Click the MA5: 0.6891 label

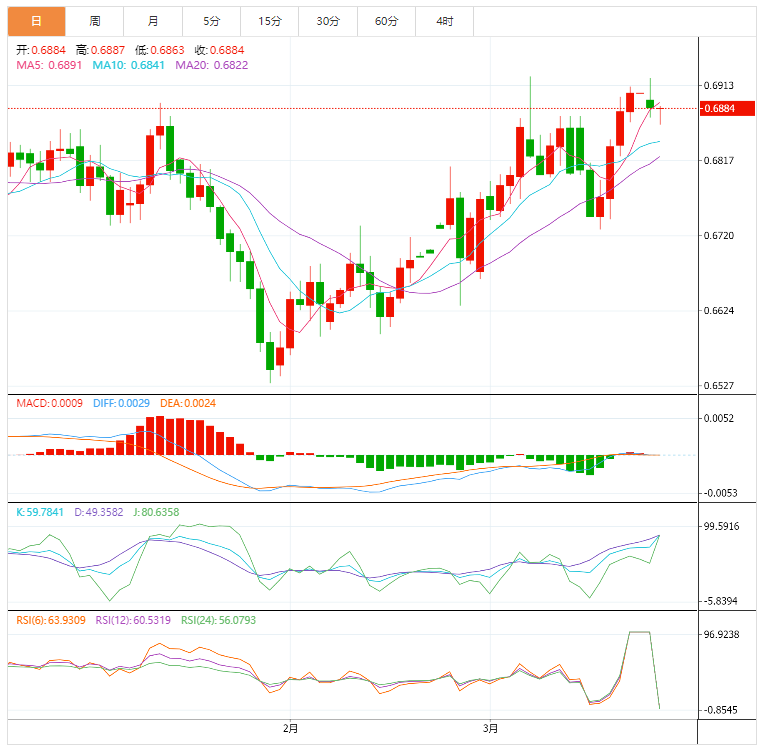tap(49, 65)
